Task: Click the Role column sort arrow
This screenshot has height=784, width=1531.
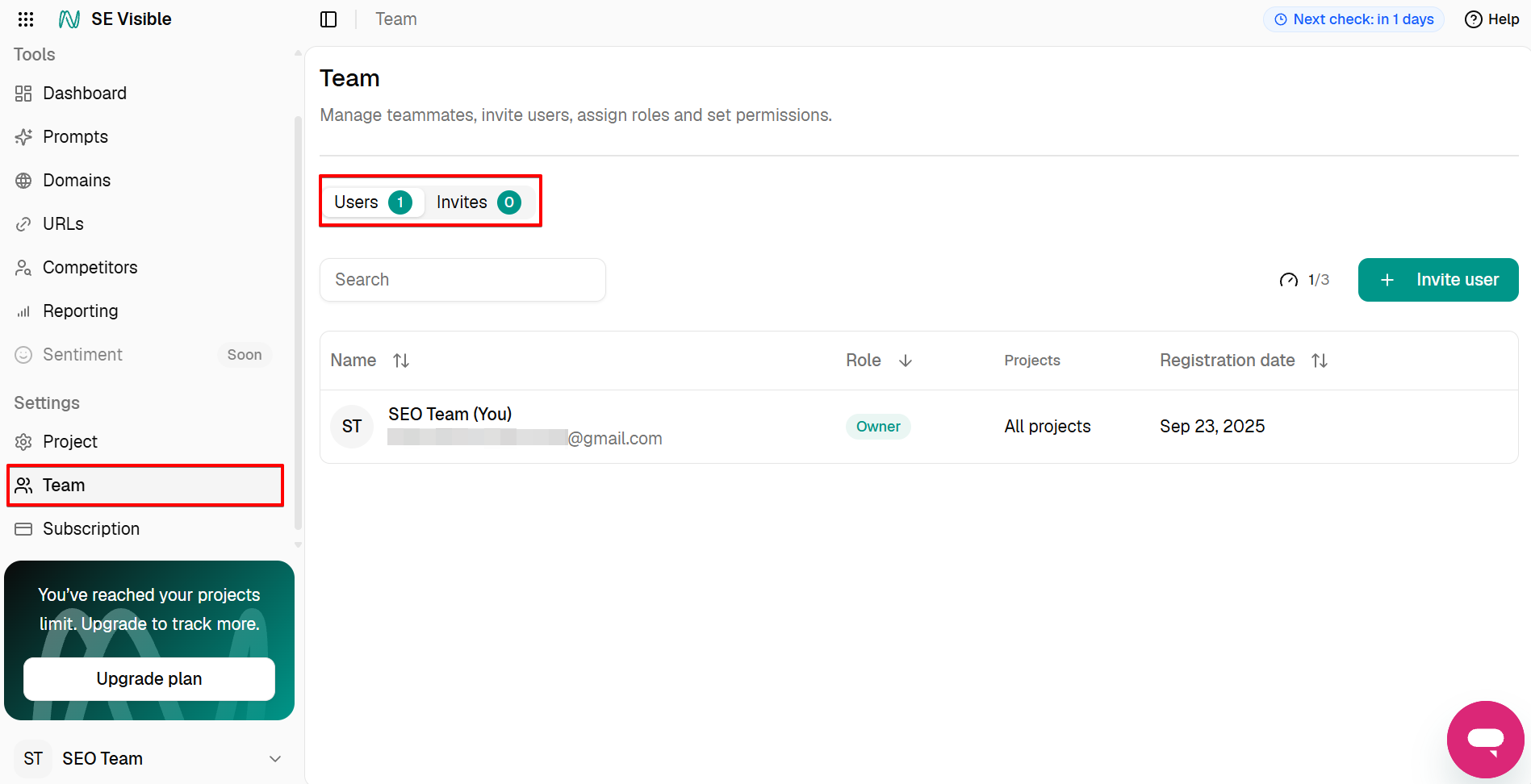Action: [x=906, y=361]
